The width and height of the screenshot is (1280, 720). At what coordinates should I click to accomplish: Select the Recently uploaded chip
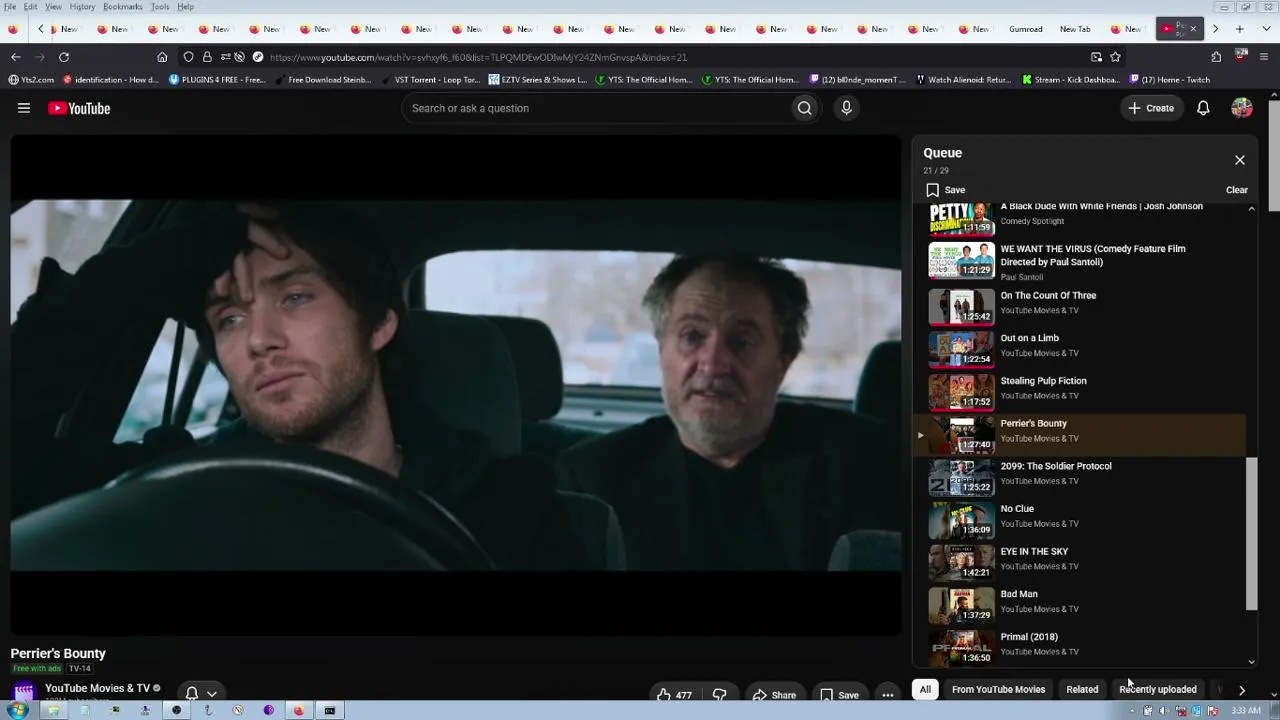(x=1158, y=689)
